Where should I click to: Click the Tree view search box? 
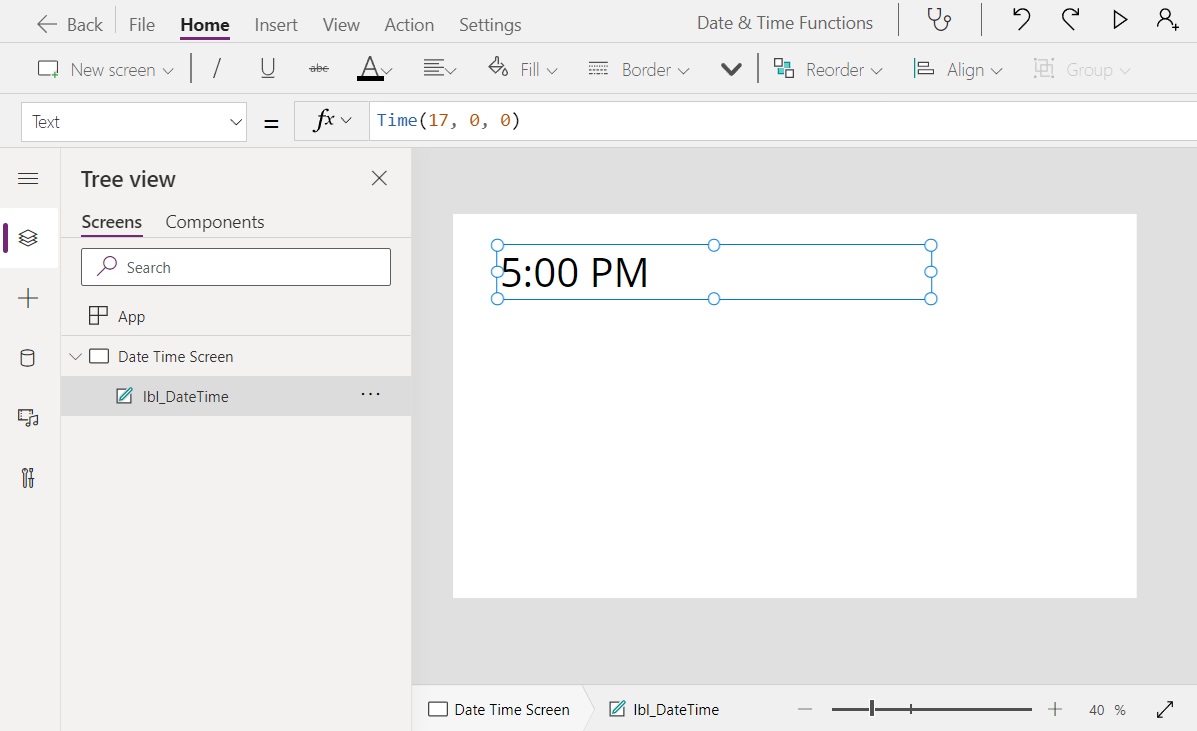(x=235, y=267)
